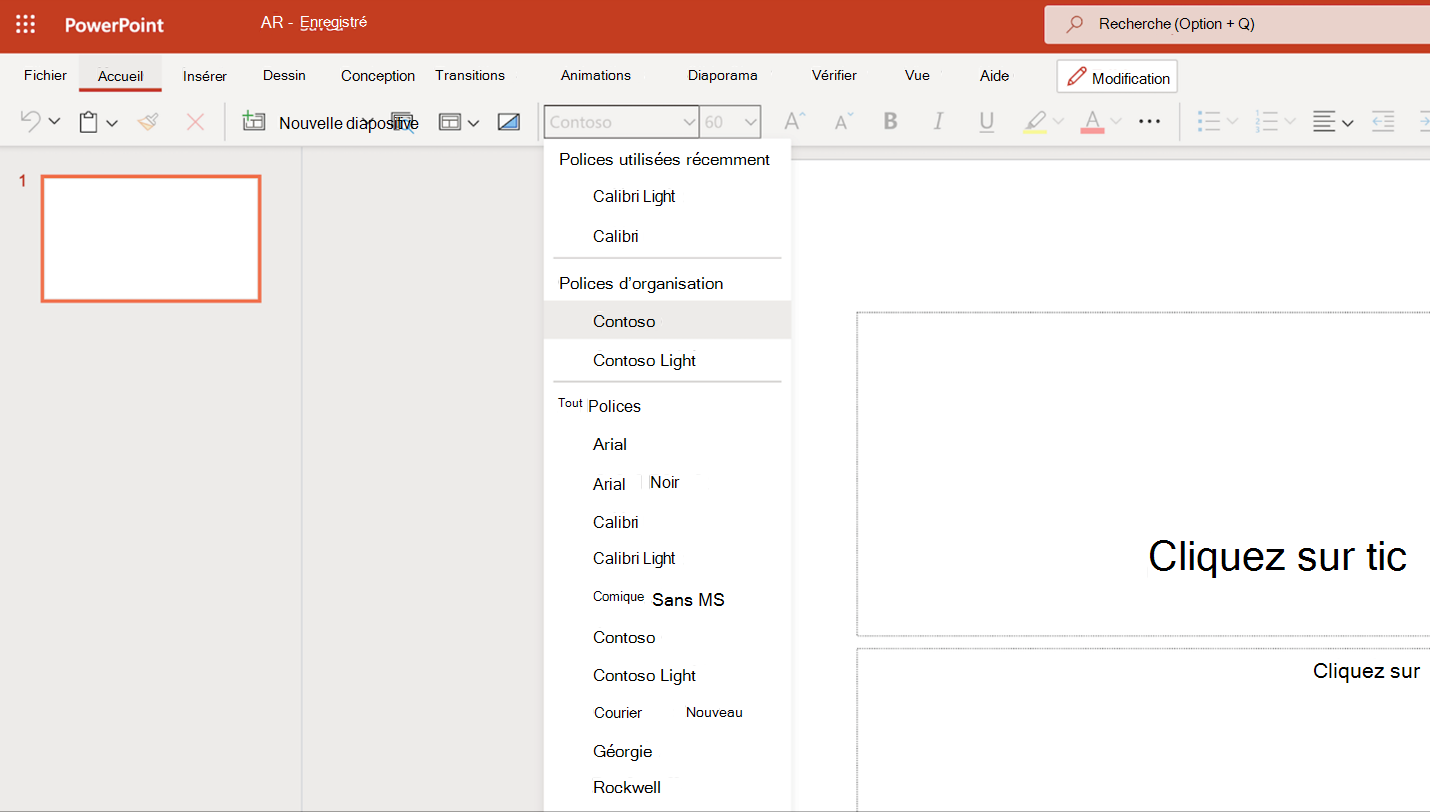Image resolution: width=1430 pixels, height=812 pixels.
Task: Toggle bold formatting
Action: [x=890, y=122]
